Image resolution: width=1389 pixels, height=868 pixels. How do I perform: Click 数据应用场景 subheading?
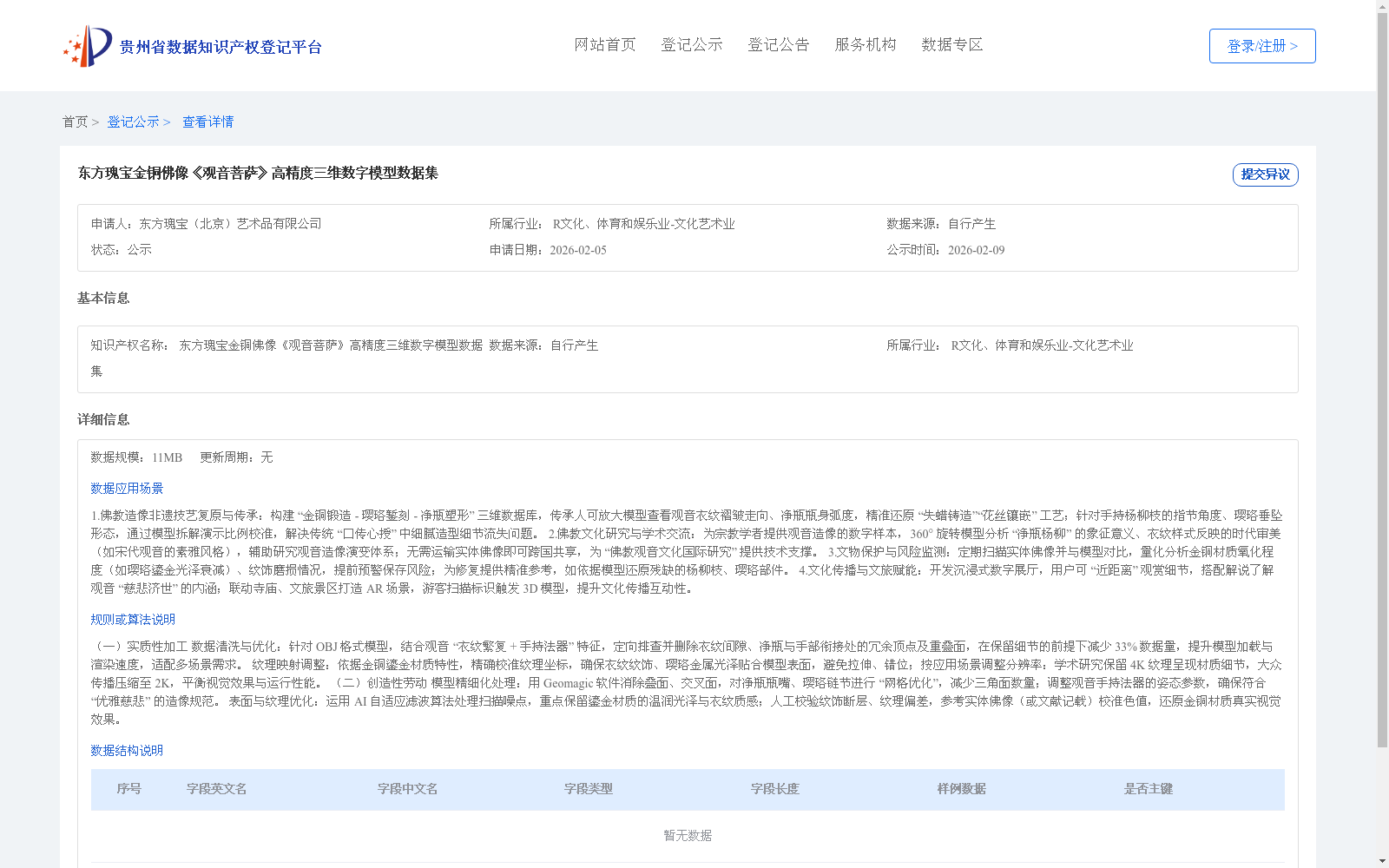127,489
